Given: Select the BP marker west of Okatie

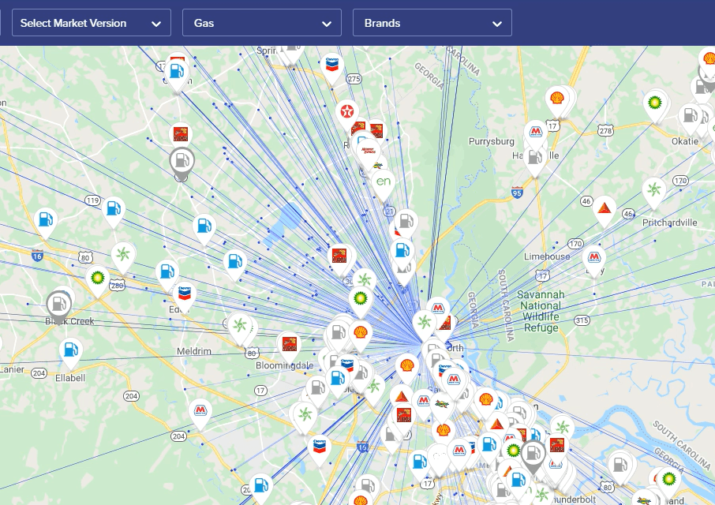Looking at the screenshot, I should pos(655,105).
